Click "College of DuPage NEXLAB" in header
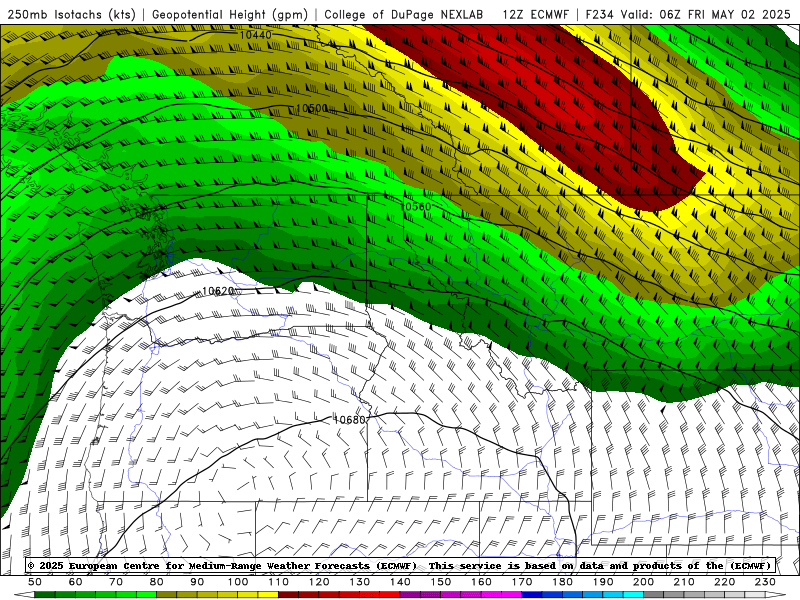 pyautogui.click(x=404, y=15)
